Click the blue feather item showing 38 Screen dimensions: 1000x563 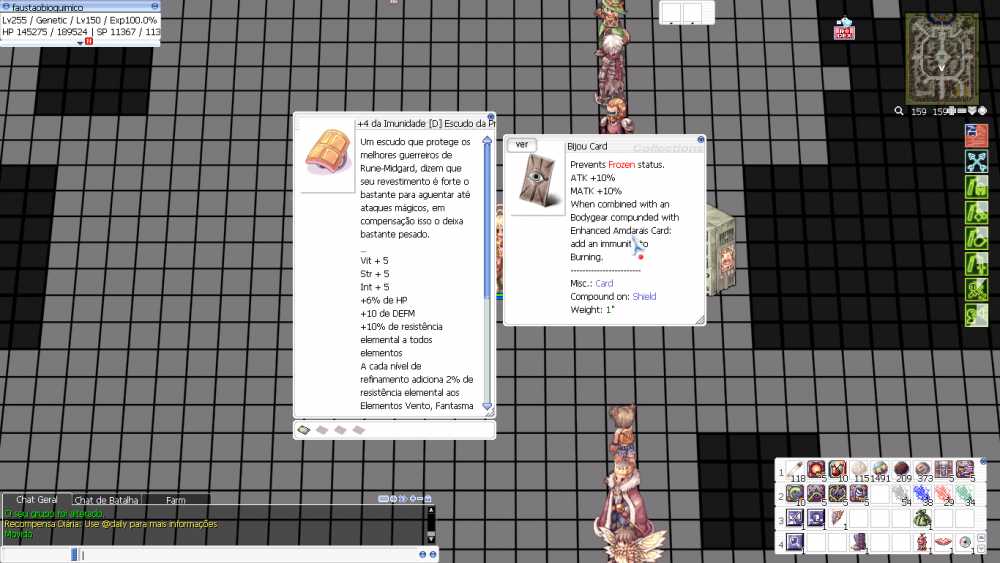coord(922,494)
